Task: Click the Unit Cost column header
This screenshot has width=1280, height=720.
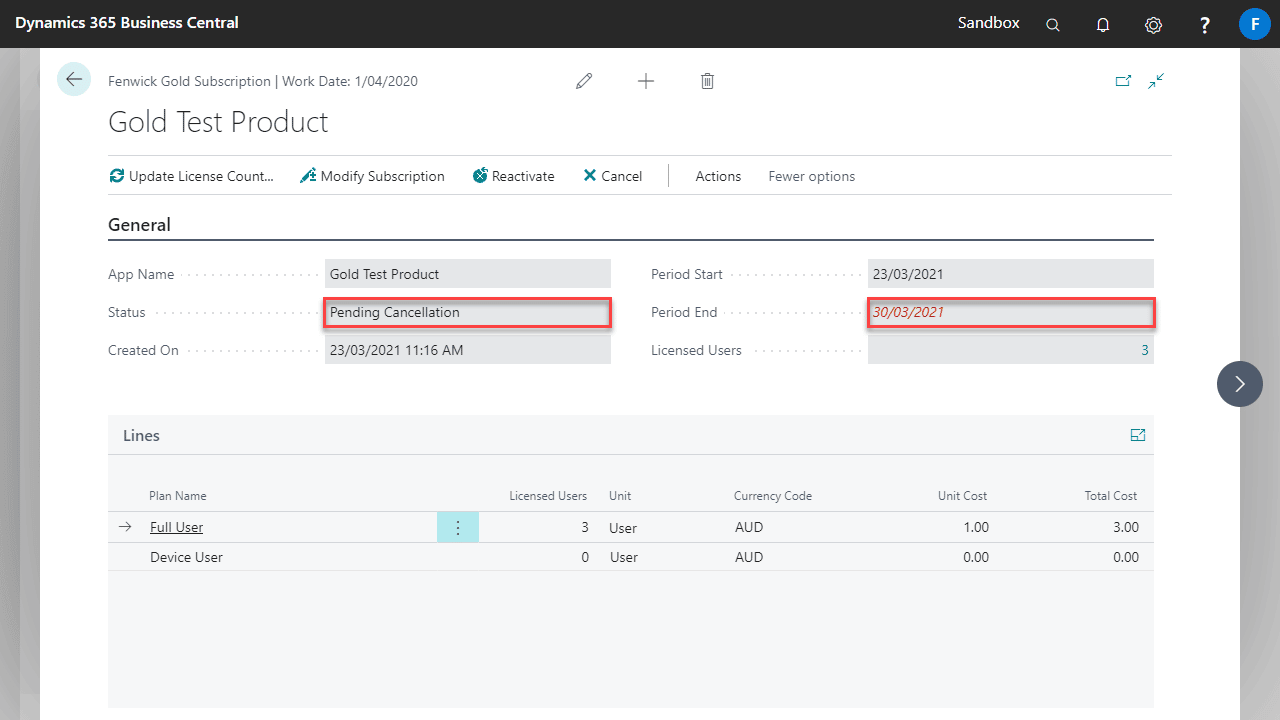Action: coord(962,496)
